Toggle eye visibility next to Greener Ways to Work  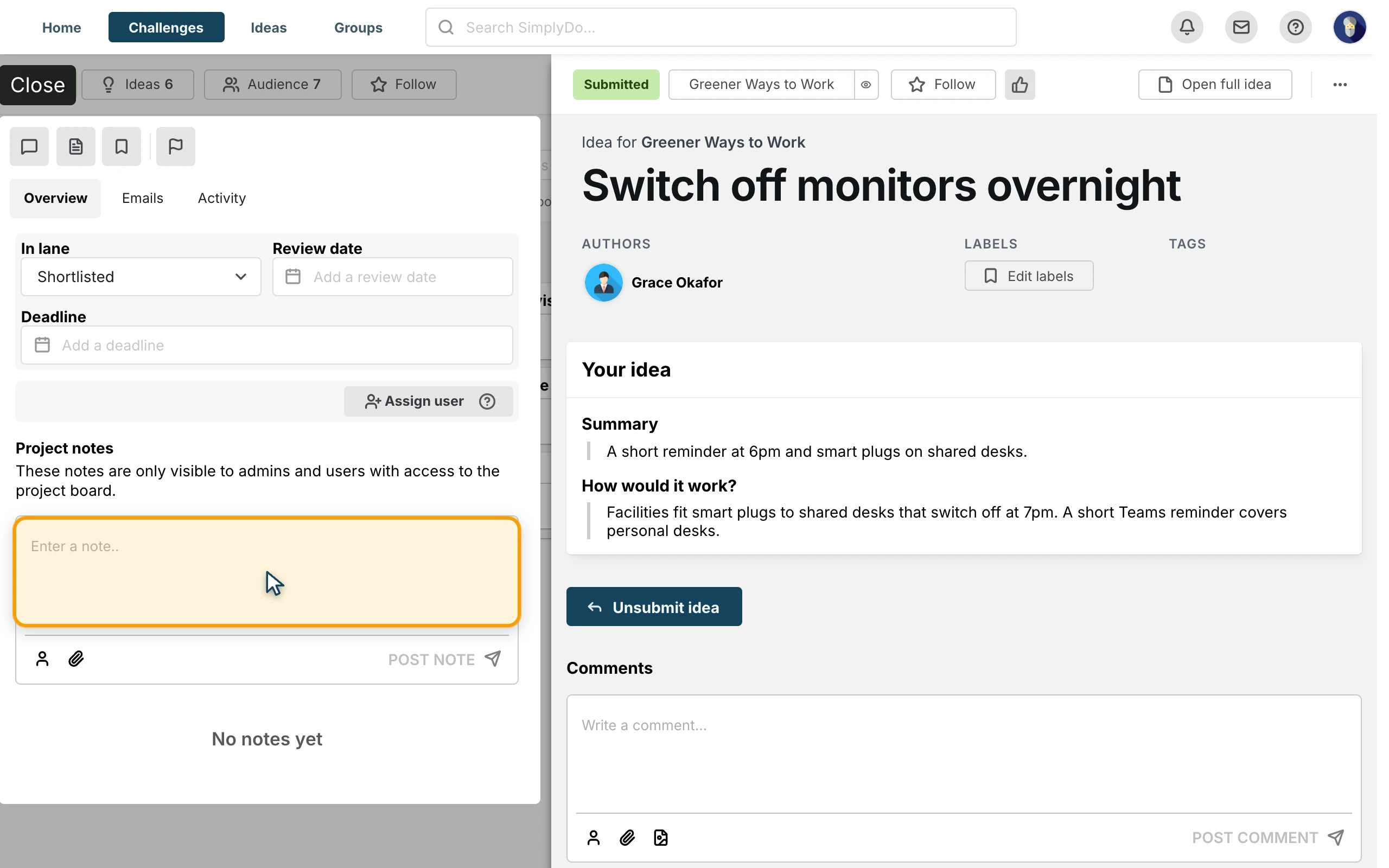click(865, 85)
